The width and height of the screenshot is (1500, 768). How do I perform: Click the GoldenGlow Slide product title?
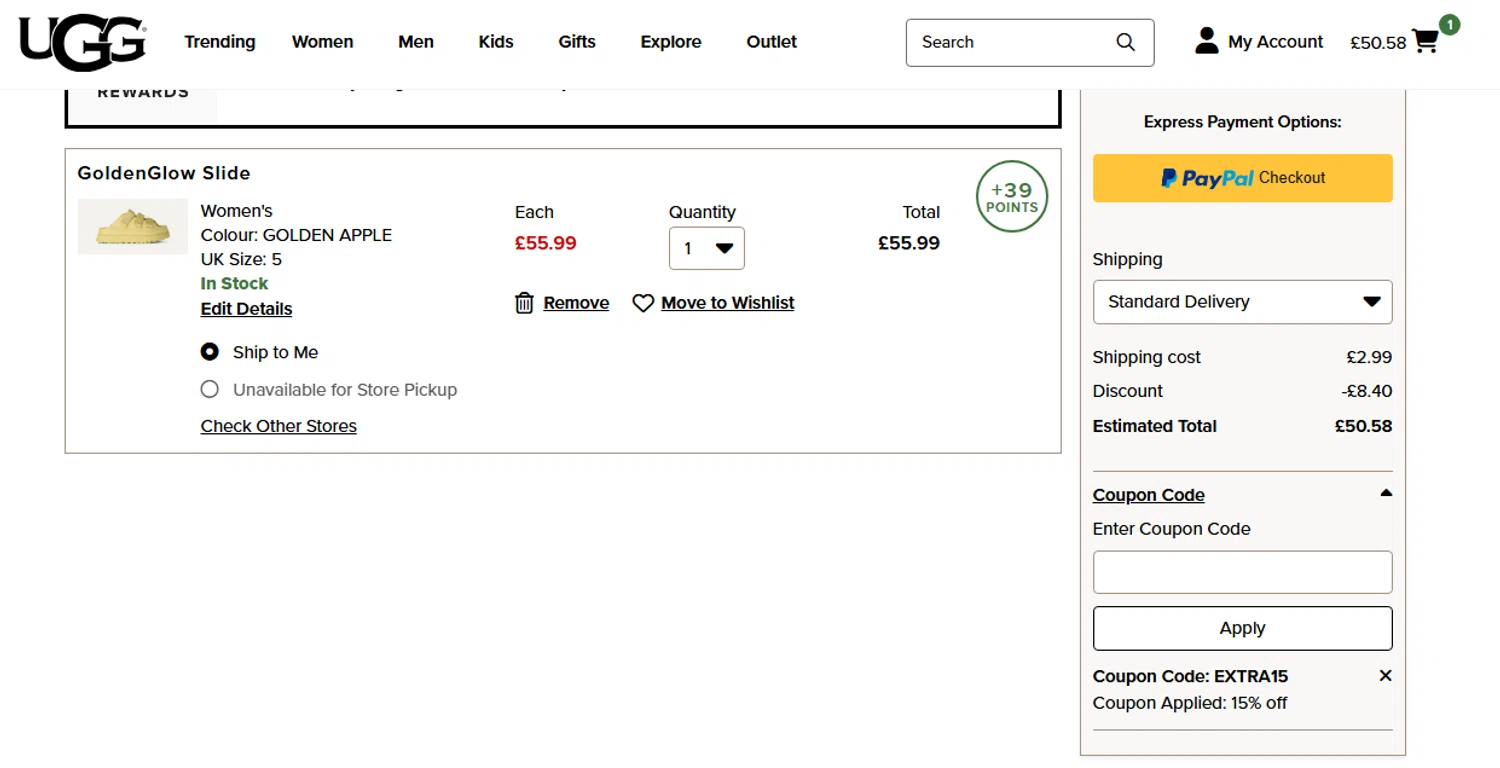coord(164,173)
